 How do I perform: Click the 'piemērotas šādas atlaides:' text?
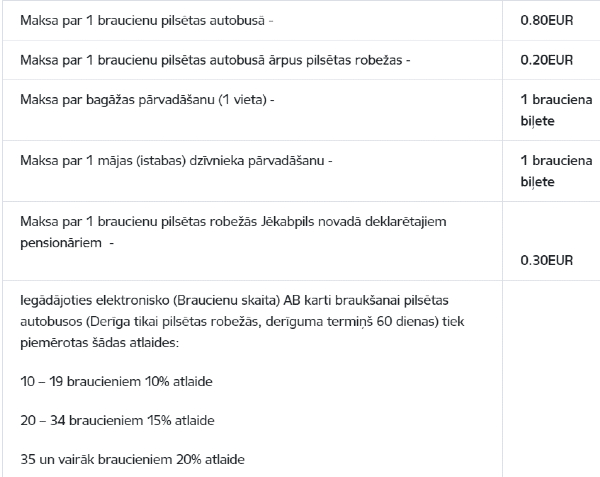pos(99,342)
